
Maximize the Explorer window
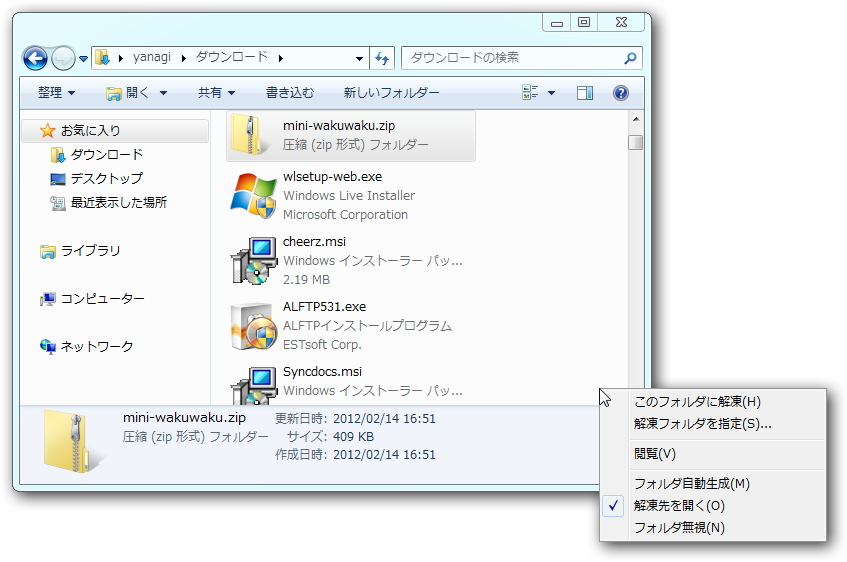pos(583,23)
